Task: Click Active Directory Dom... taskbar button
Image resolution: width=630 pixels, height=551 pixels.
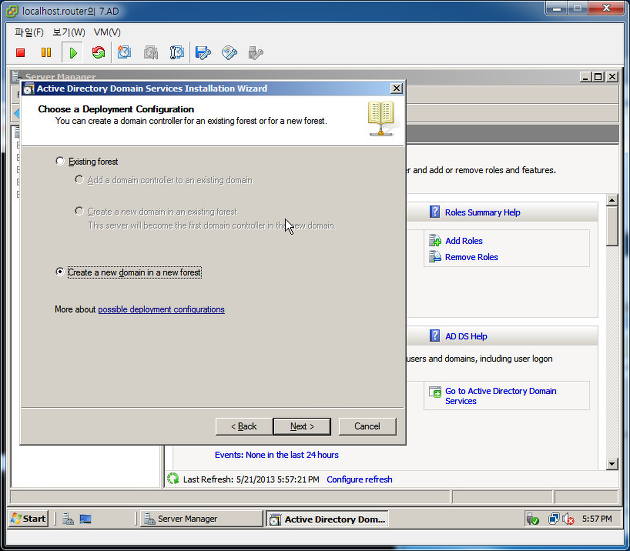Action: (327, 519)
